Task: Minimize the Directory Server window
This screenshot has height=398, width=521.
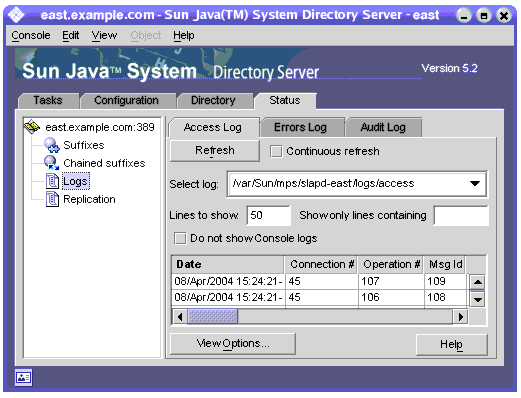Action: click(464, 15)
